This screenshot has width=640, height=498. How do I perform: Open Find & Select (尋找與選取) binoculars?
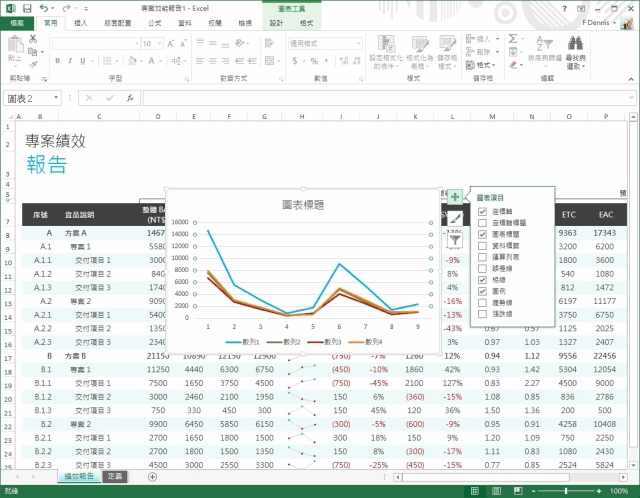576,43
